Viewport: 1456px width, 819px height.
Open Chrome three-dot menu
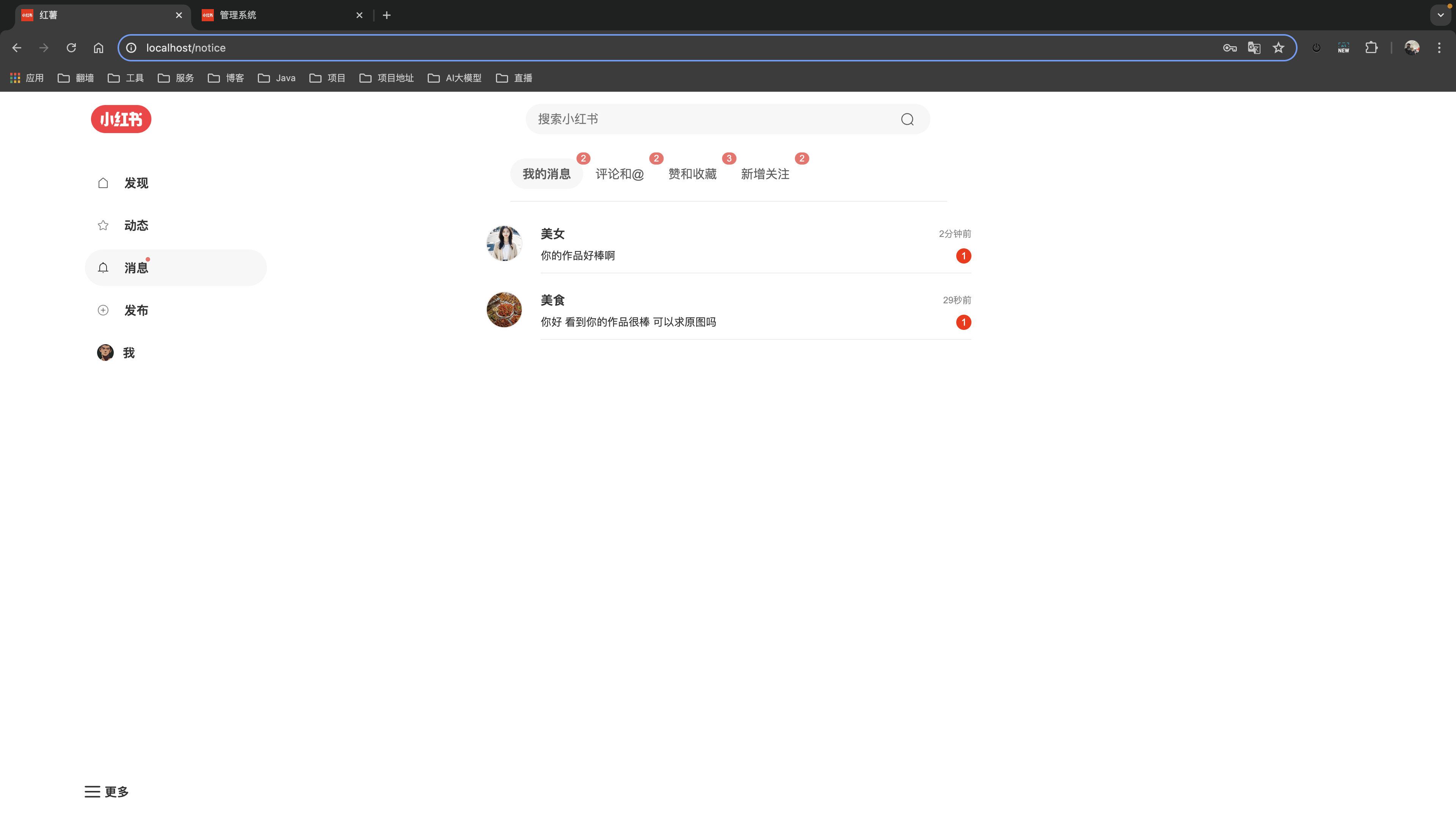click(x=1439, y=48)
